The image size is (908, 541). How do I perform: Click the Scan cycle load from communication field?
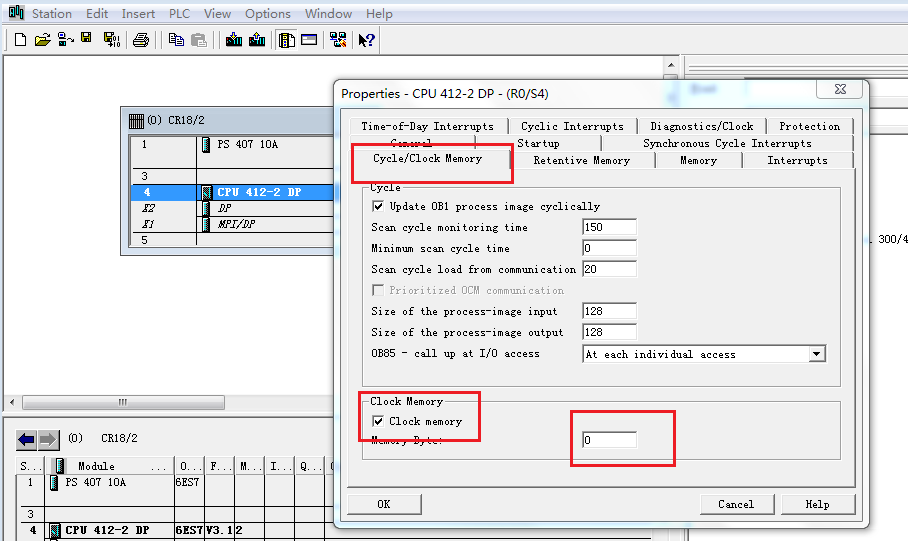[x=609, y=269]
